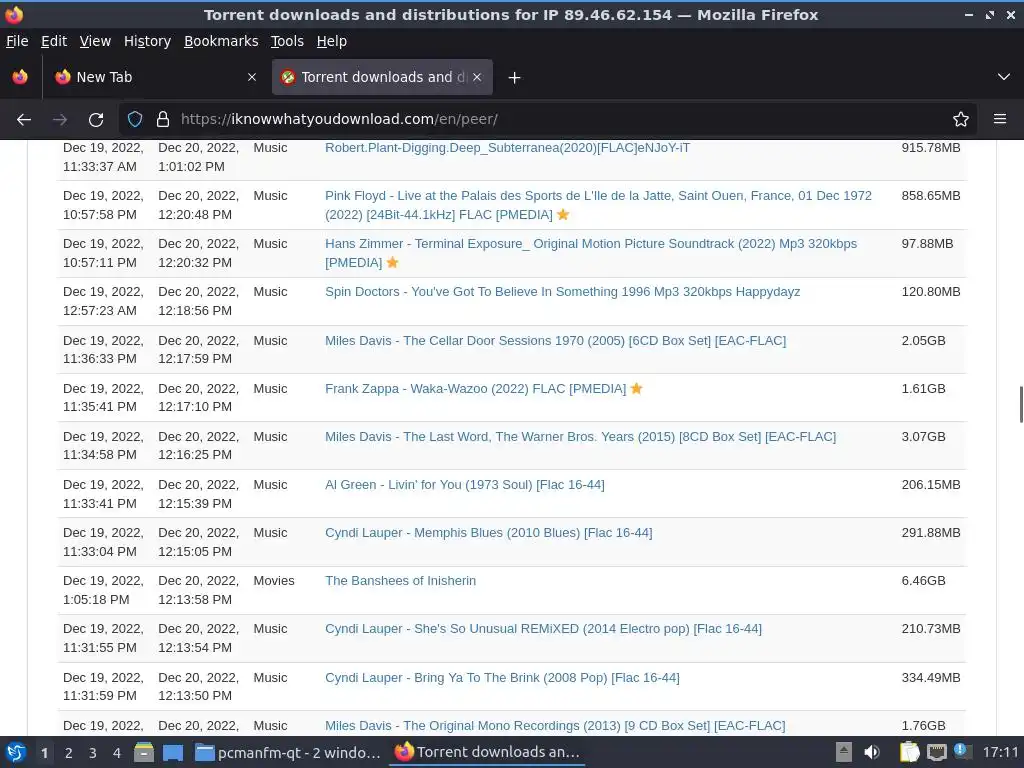Open the LXQt start menu
The width and height of the screenshot is (1024, 768).
16,752
